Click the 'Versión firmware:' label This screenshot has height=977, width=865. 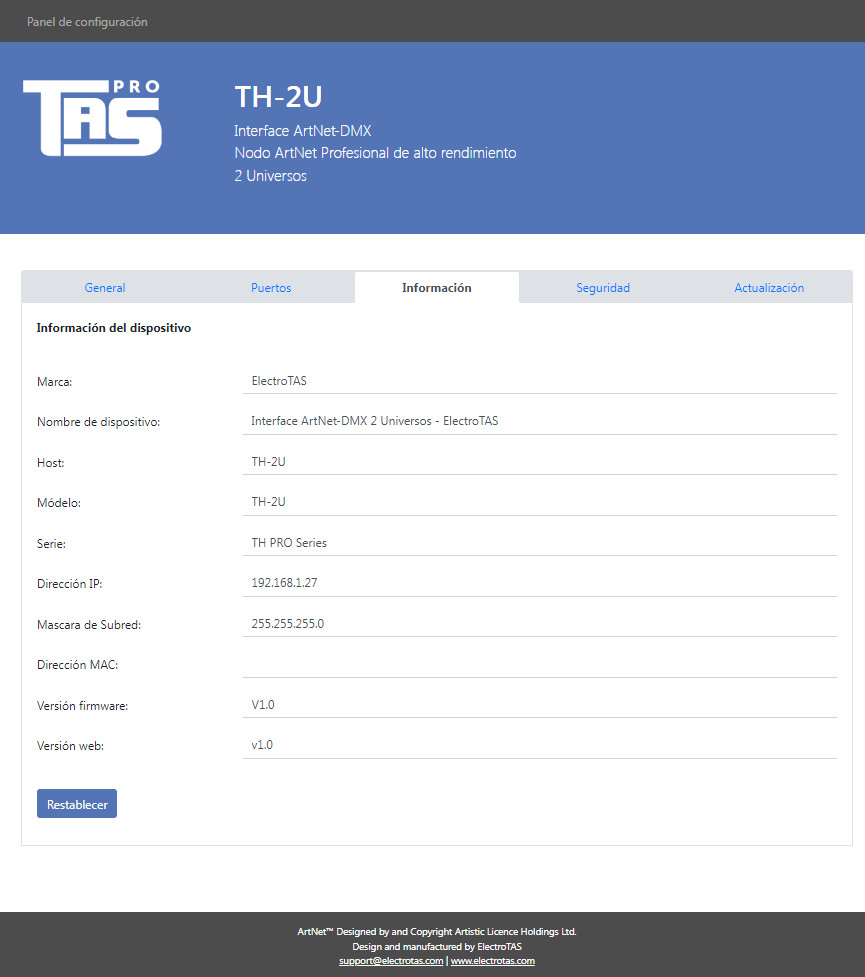point(82,706)
